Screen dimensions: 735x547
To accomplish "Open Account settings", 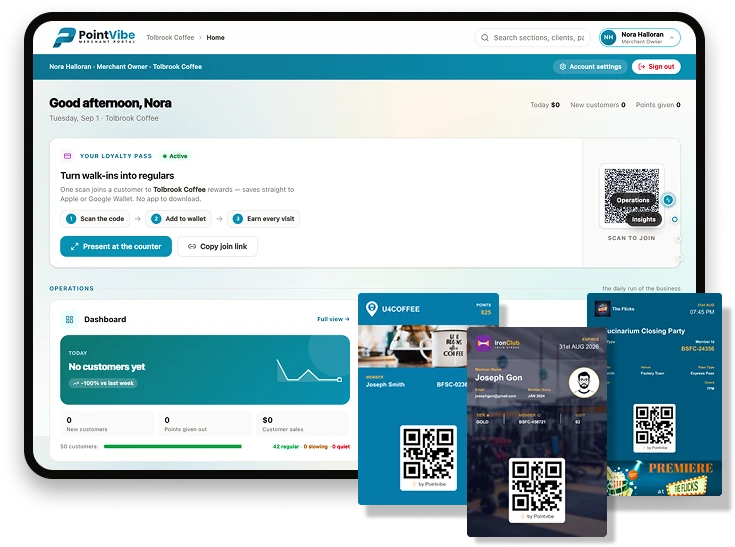I will (590, 67).
